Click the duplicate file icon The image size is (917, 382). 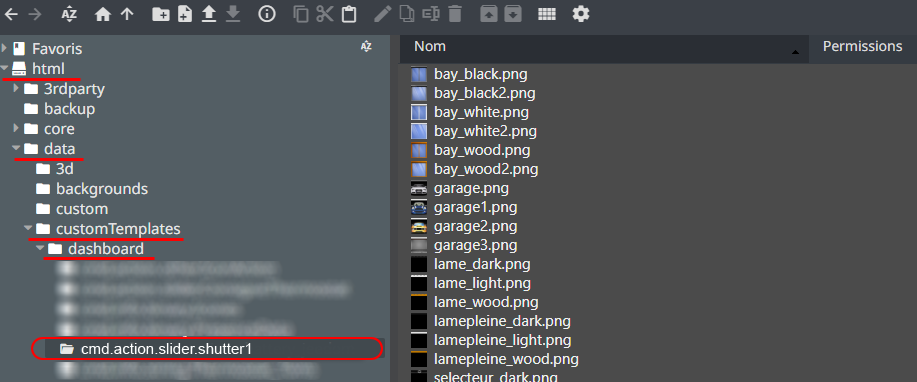[x=406, y=14]
